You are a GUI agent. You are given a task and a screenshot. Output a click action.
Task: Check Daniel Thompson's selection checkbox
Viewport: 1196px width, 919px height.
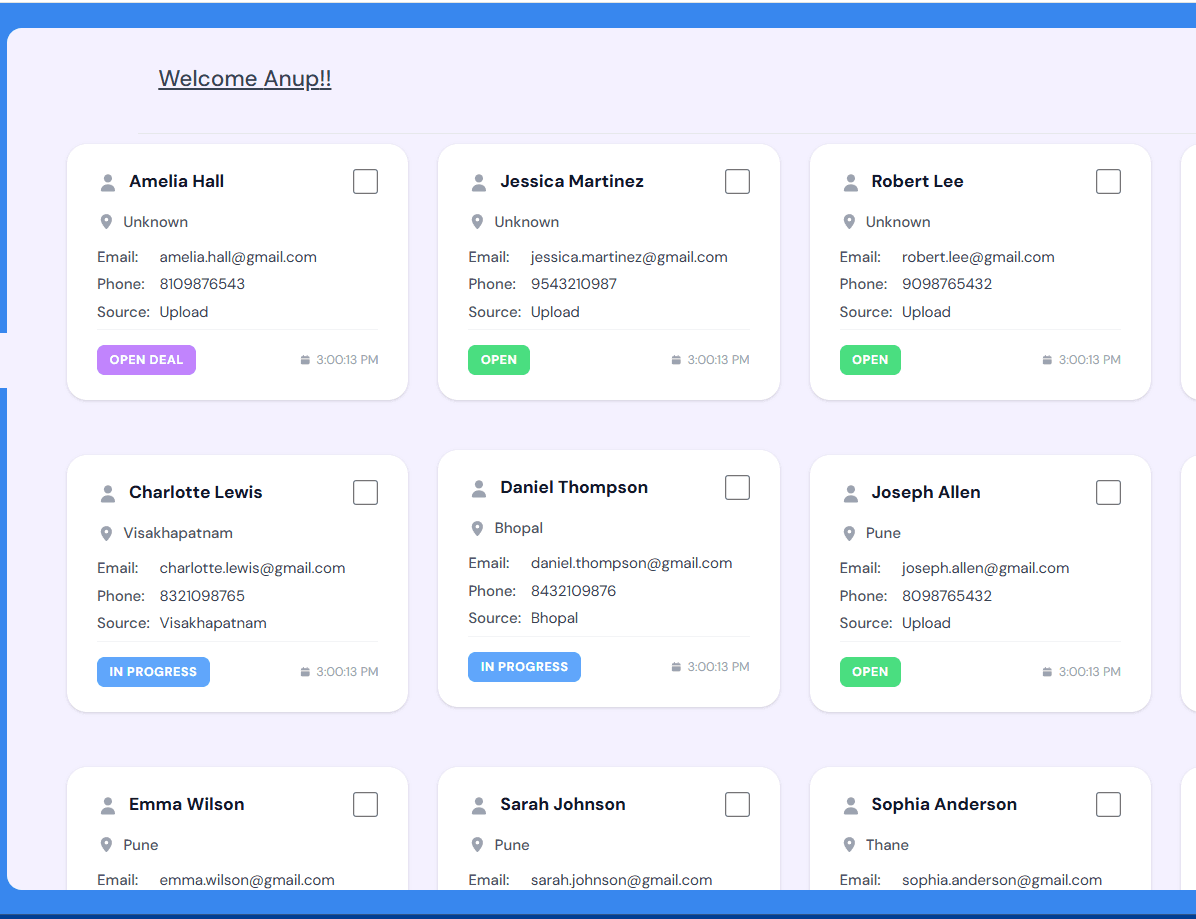coord(737,487)
